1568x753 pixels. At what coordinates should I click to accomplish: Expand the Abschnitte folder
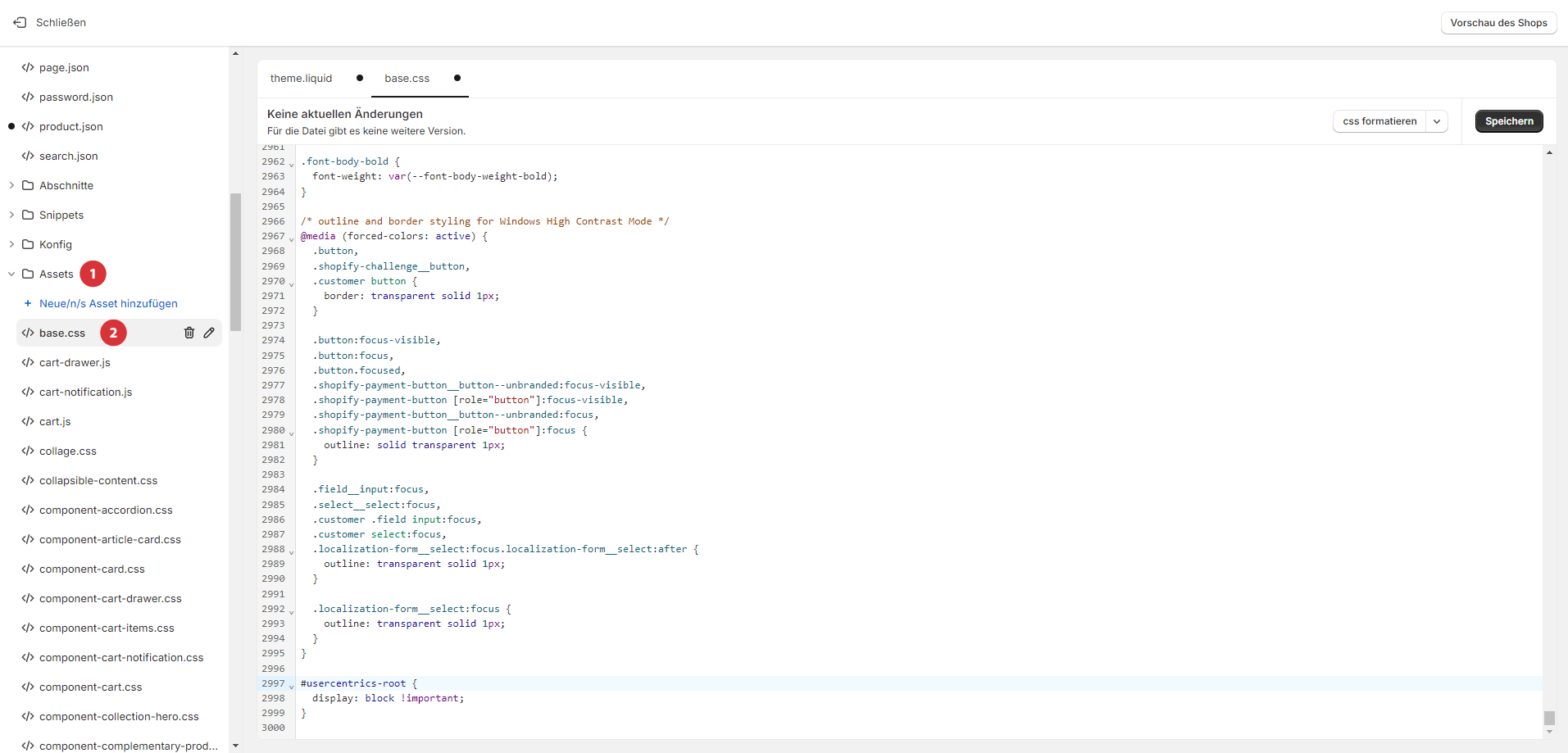[x=11, y=185]
